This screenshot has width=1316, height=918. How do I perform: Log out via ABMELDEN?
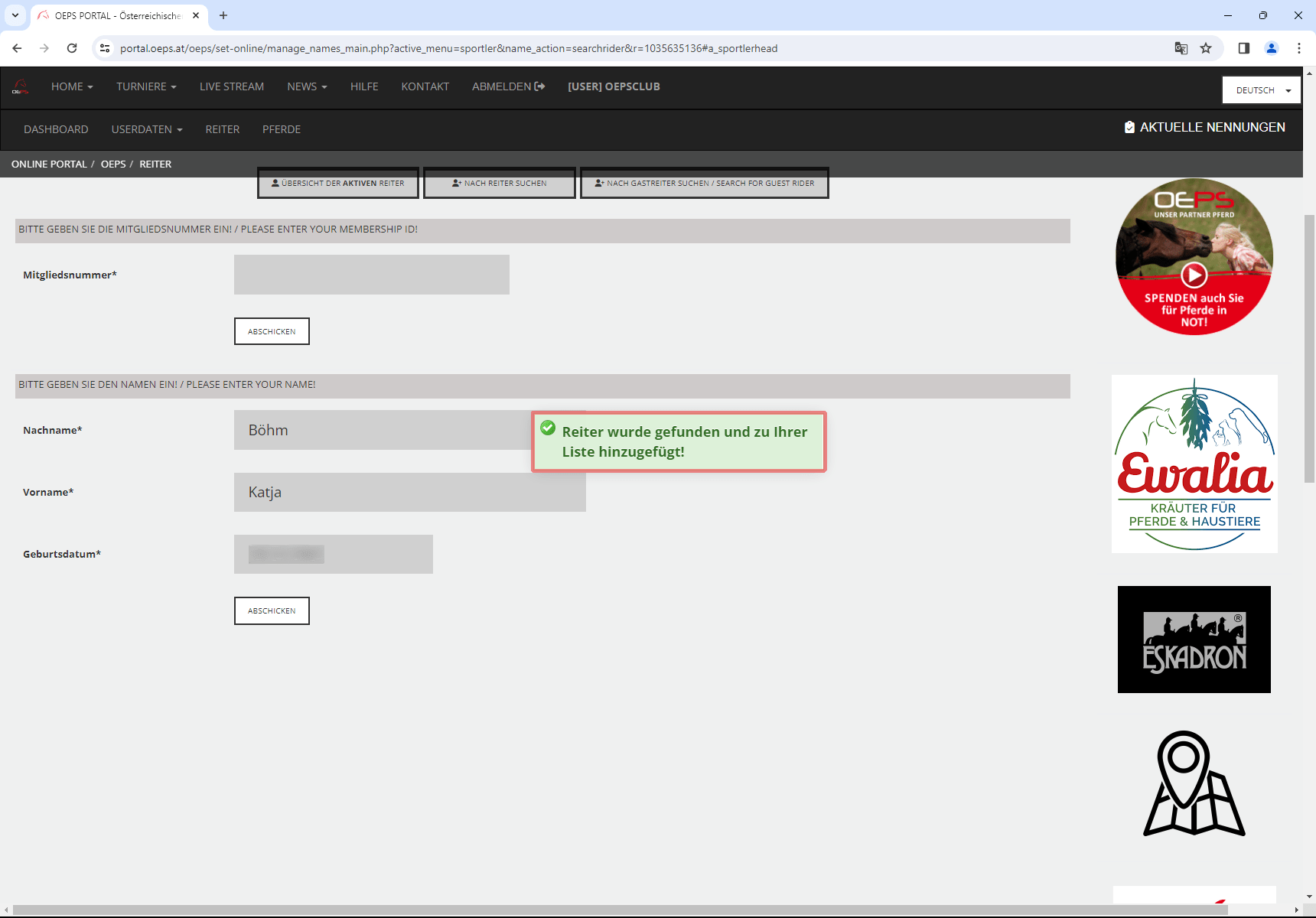point(508,86)
